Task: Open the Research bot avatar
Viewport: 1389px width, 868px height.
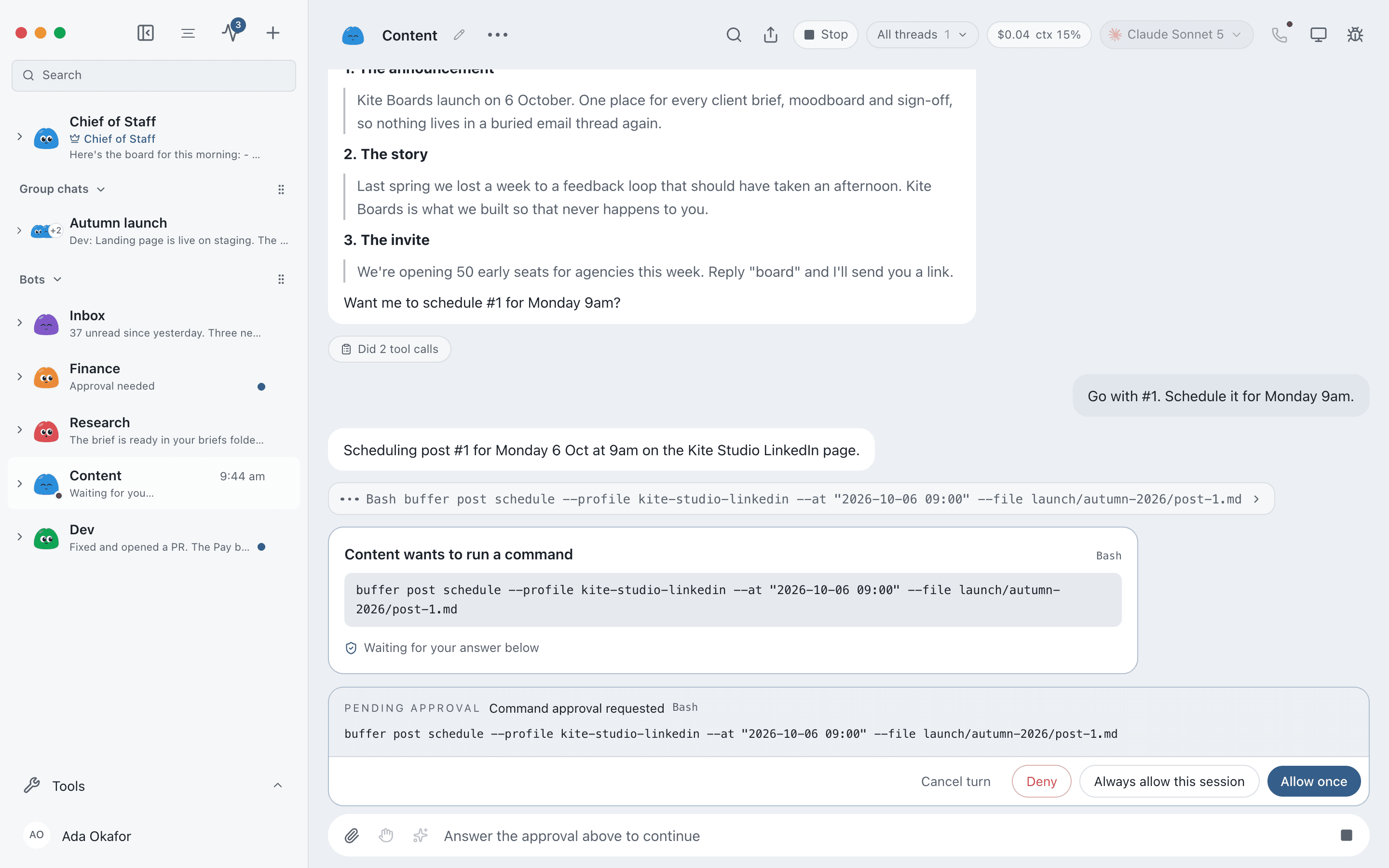Action: [46, 431]
